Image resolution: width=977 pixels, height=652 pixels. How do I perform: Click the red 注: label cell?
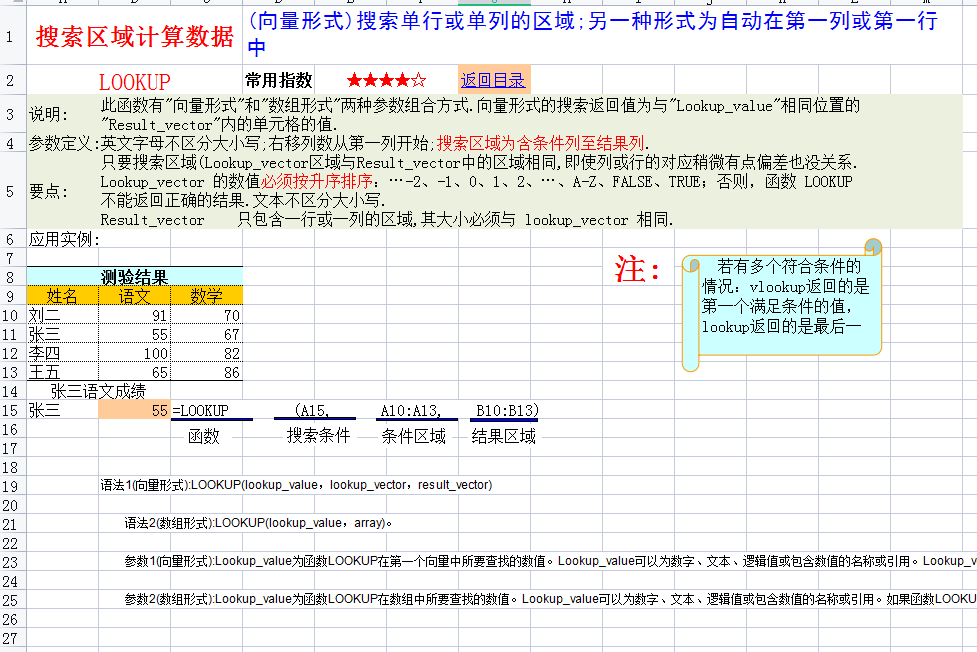(x=635, y=270)
